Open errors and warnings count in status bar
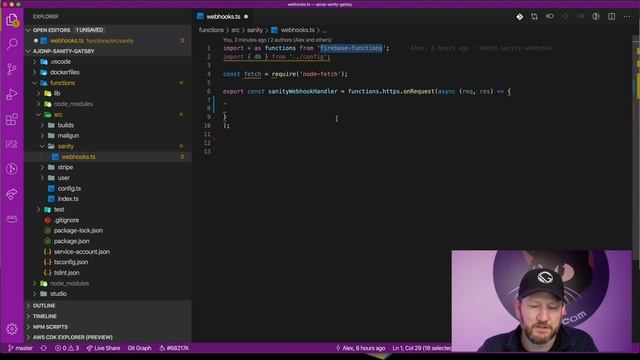Viewport: 640px width, 360px height. pyautogui.click(x=67, y=348)
